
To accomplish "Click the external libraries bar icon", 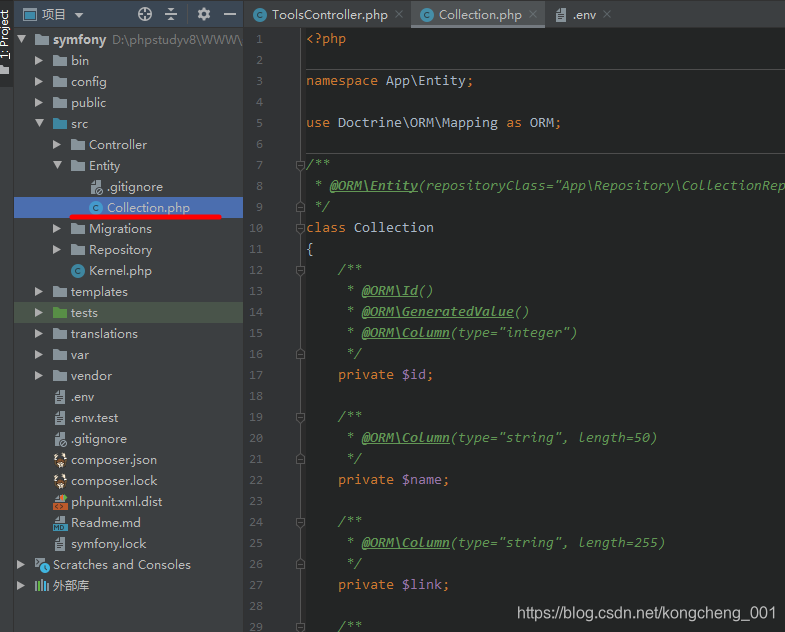I will click(42, 586).
